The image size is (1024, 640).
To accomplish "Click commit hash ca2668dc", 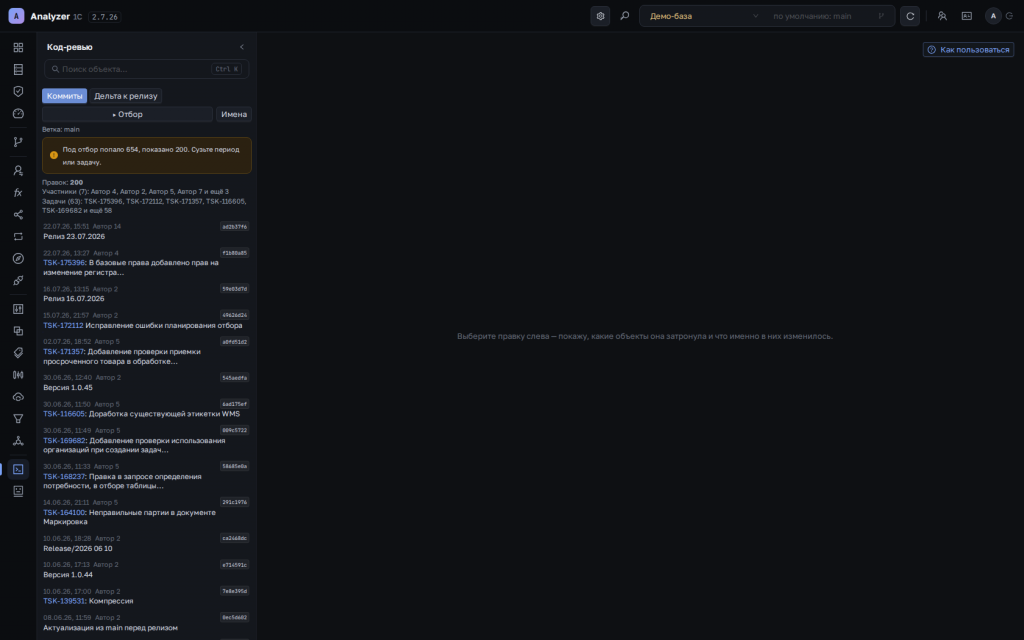I will pos(234,538).
